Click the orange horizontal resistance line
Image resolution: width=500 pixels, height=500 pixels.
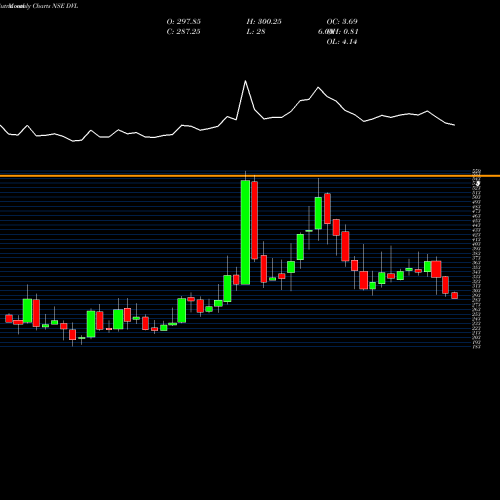click(250, 176)
